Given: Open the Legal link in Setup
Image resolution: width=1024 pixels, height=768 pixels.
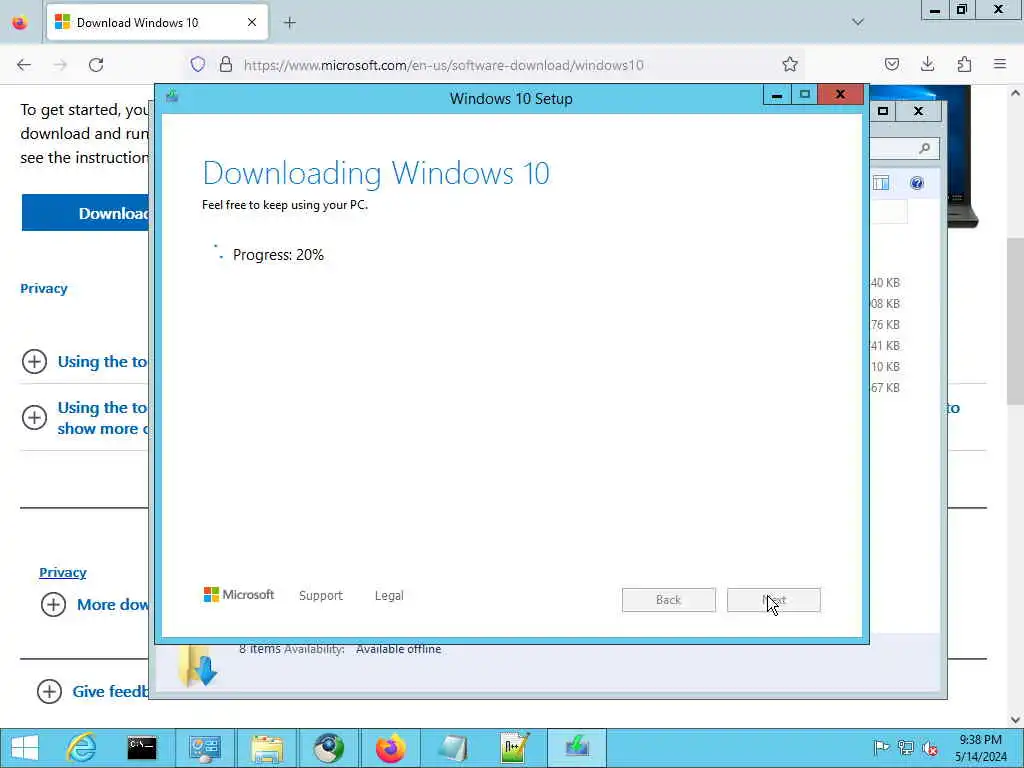Looking at the screenshot, I should click(x=389, y=596).
